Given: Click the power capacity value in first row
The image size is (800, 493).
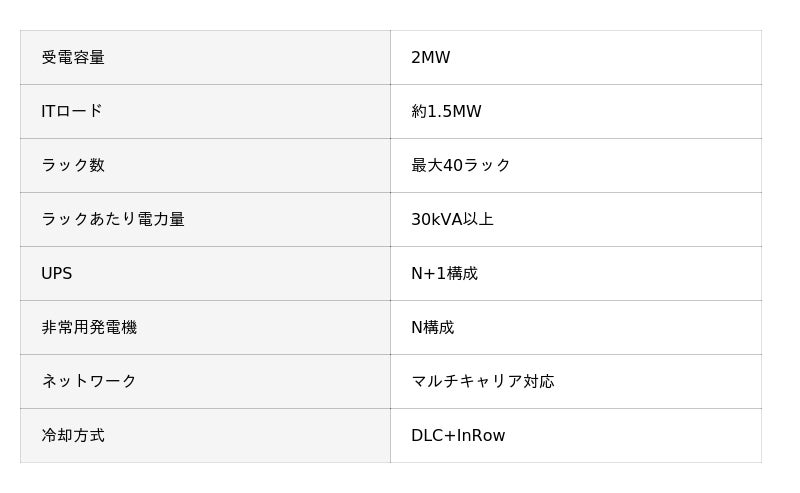Looking at the screenshot, I should pyautogui.click(x=431, y=58).
